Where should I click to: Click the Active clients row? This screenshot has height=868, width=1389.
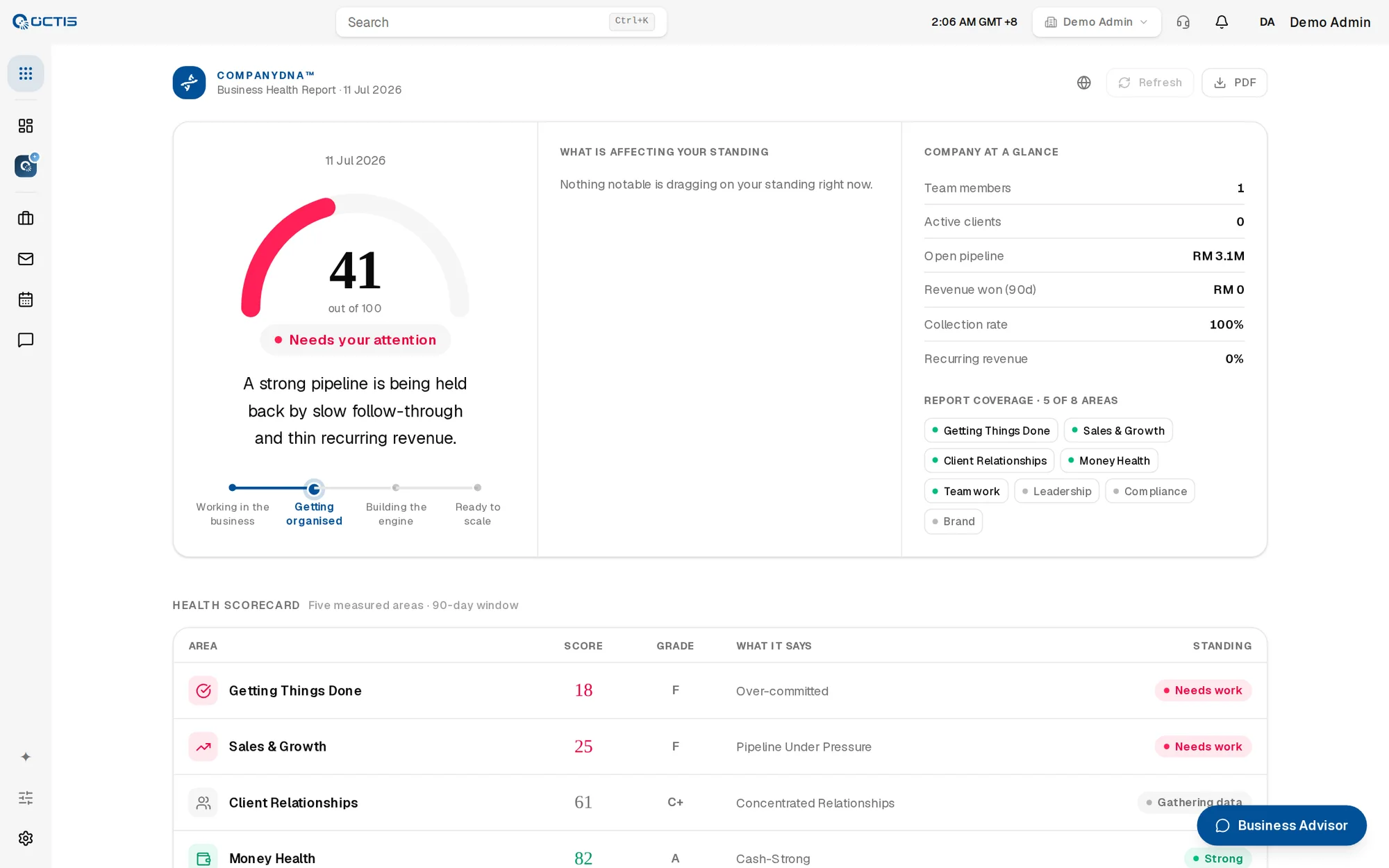1084,222
